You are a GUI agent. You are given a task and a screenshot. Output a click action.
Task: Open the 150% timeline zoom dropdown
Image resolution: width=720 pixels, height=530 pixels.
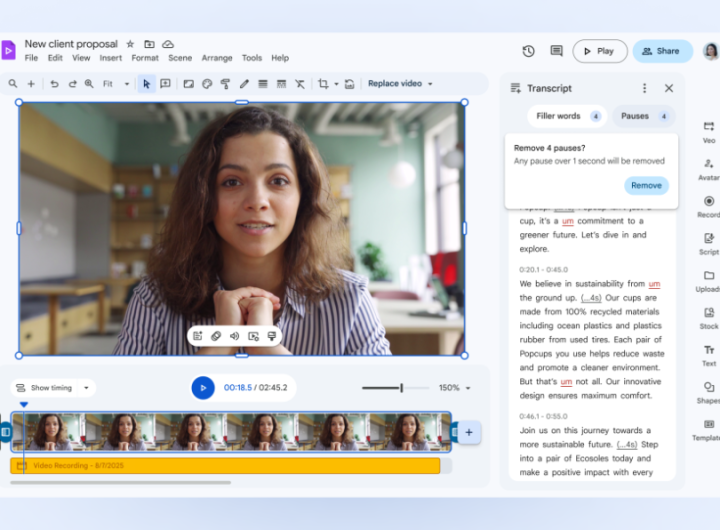point(454,388)
